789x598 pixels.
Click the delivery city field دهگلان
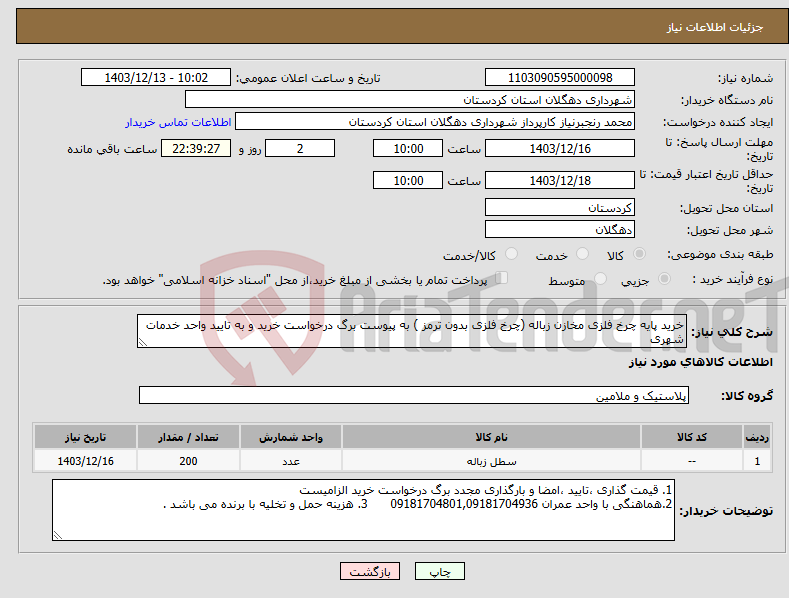point(560,230)
